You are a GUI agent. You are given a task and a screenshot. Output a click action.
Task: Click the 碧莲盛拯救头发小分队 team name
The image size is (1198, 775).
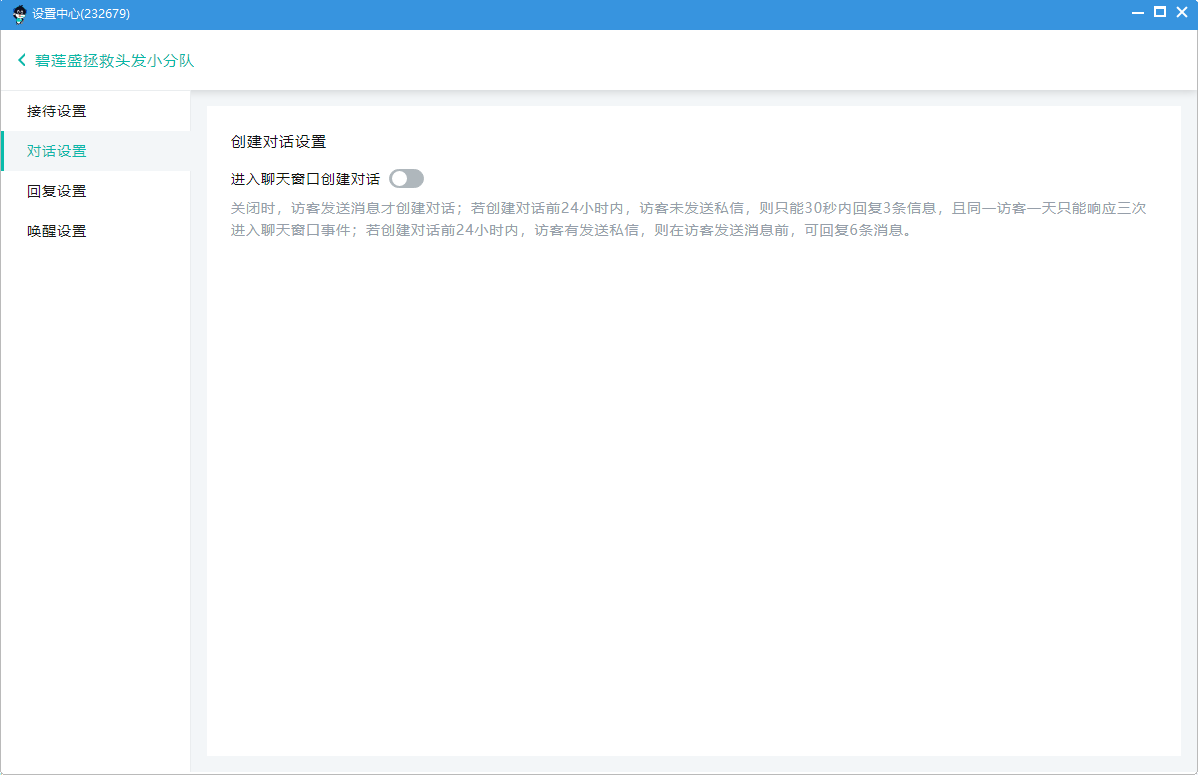pyautogui.click(x=114, y=61)
